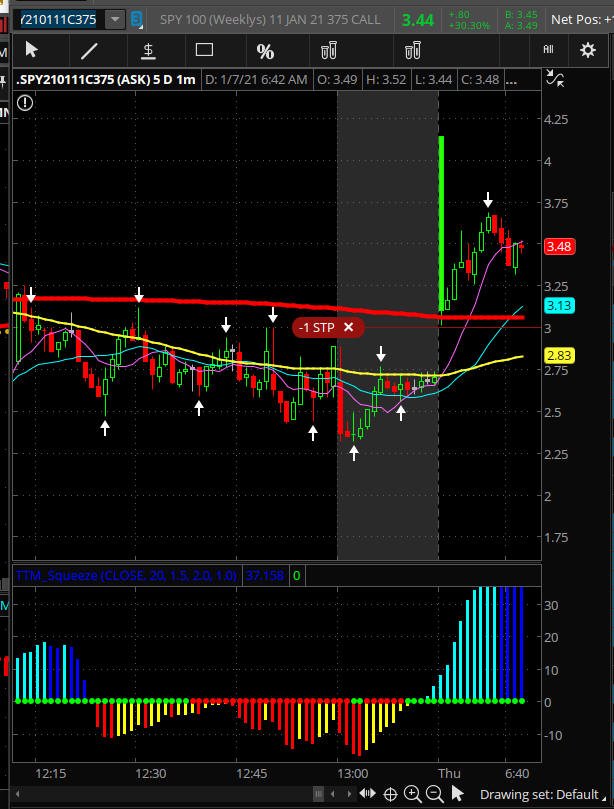Open studies with first flask icon
The width and height of the screenshot is (614, 809).
pyautogui.click(x=329, y=51)
